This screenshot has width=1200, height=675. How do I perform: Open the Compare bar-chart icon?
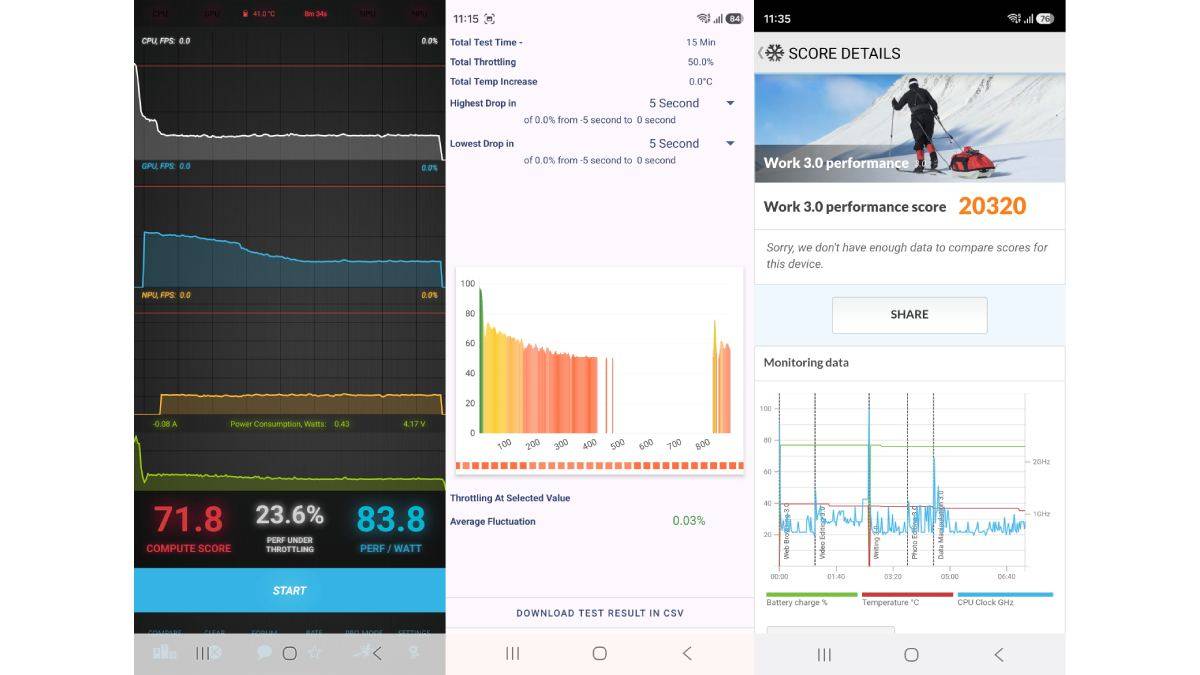point(164,652)
